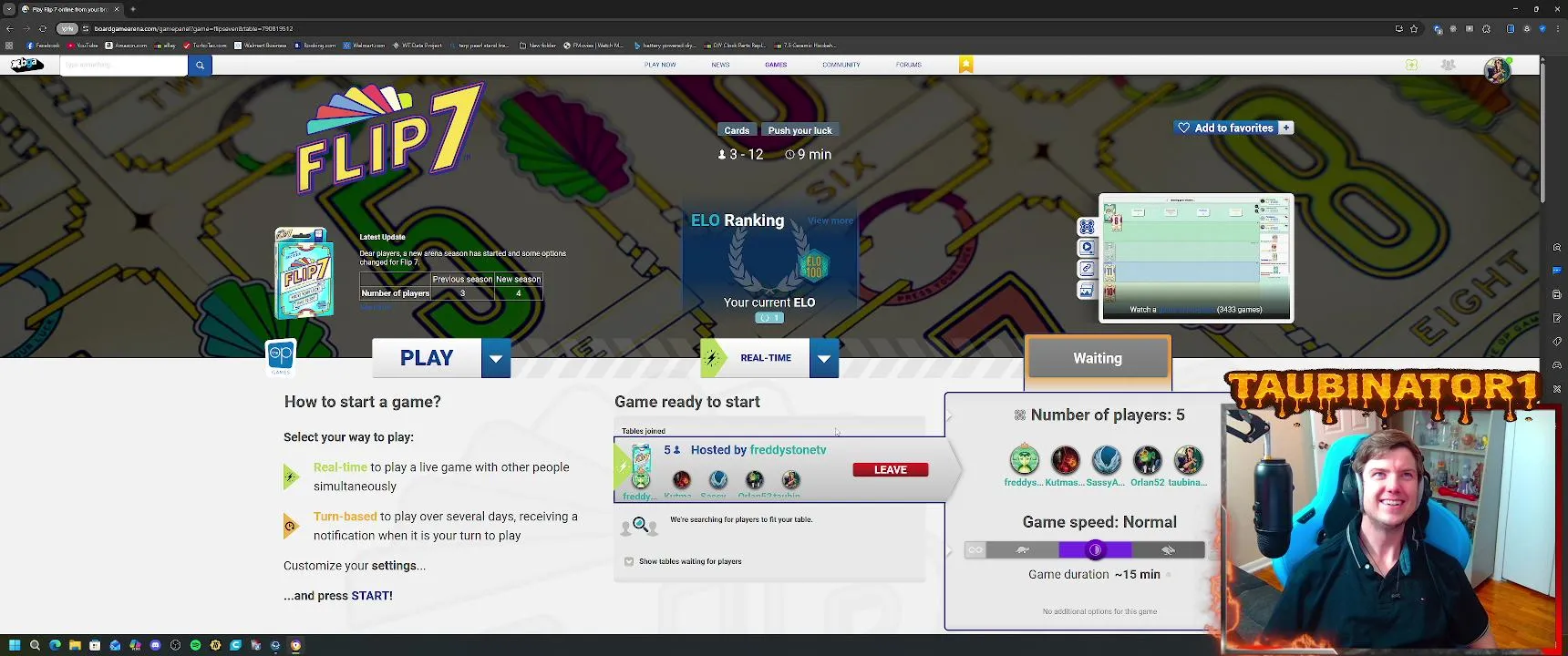Bookmark page with browser star icon
Screen dimensions: 1568x656
pyautogui.click(x=1414, y=28)
